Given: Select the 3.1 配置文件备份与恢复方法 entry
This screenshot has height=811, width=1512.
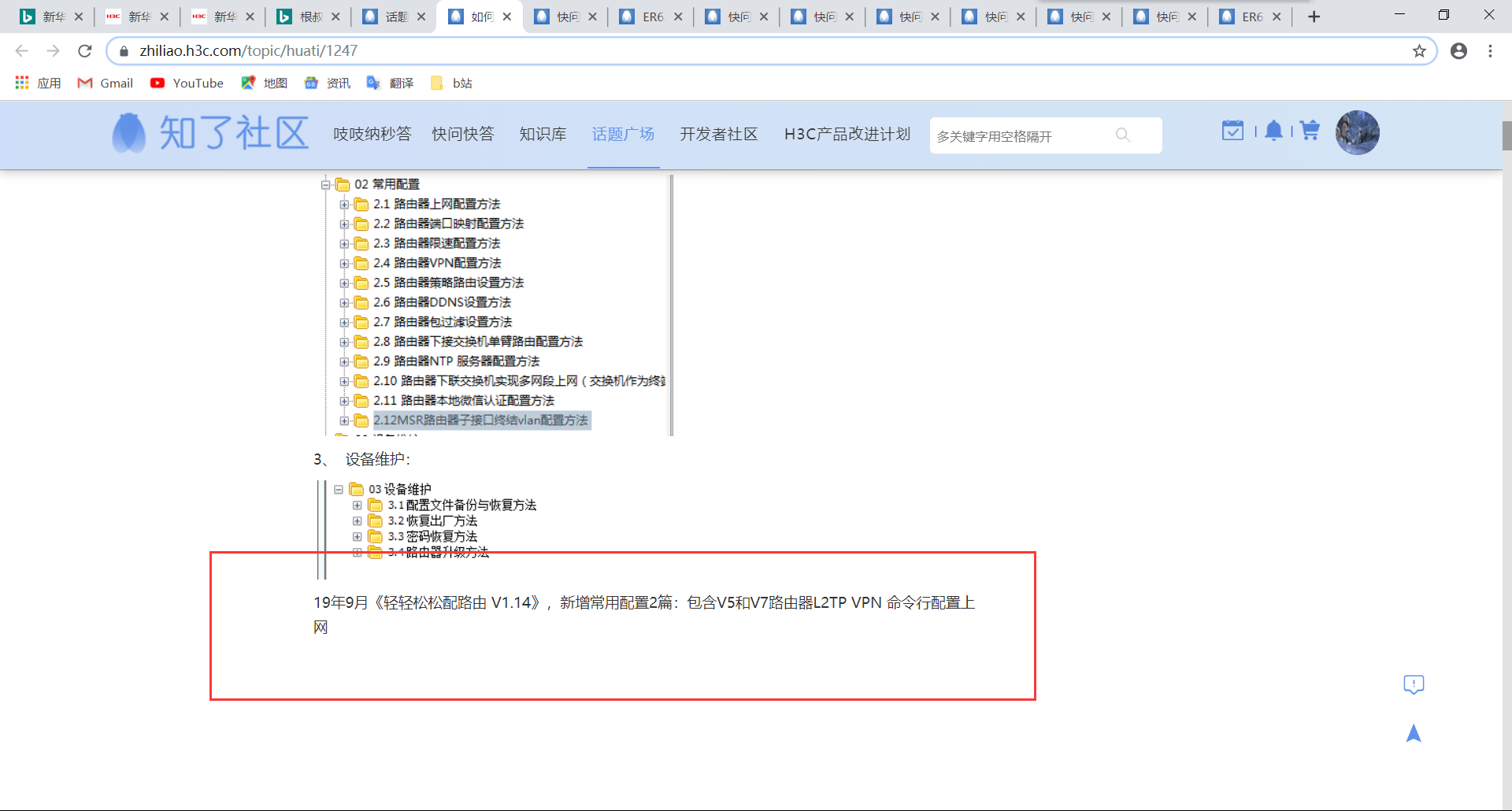Looking at the screenshot, I should point(462,505).
